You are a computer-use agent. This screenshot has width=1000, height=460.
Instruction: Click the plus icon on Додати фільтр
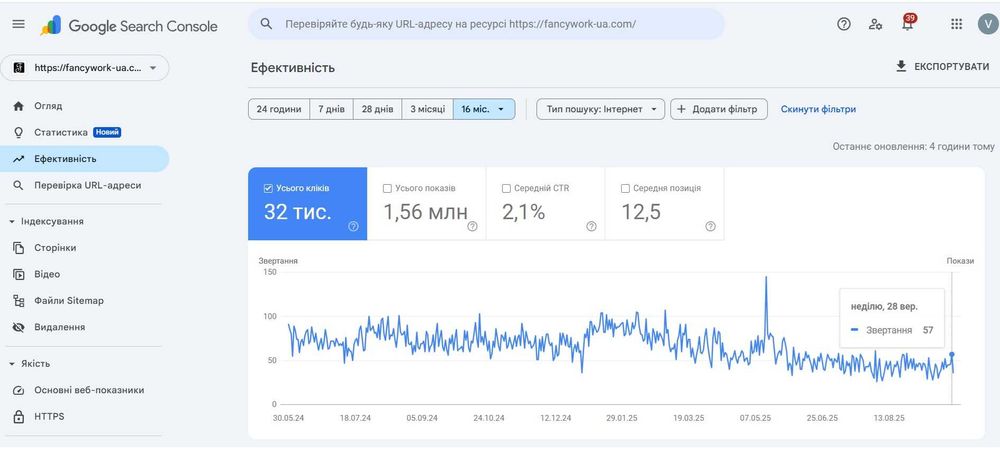pos(680,109)
